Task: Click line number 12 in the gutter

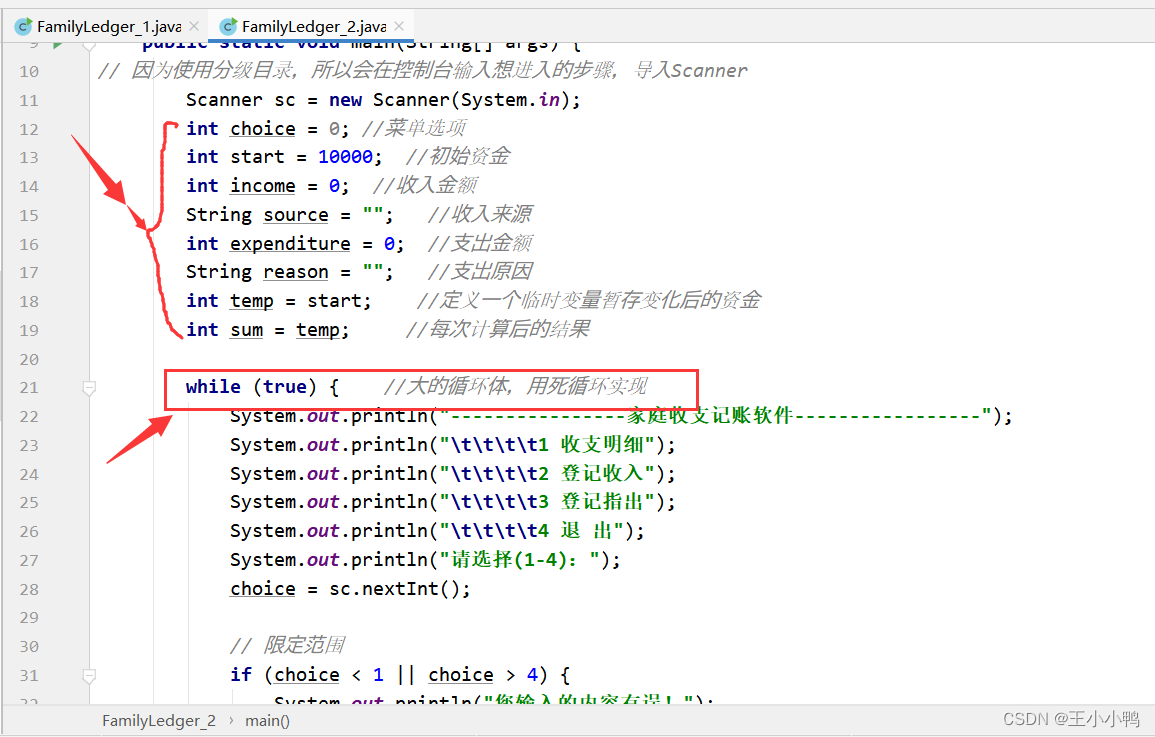Action: tap(29, 130)
